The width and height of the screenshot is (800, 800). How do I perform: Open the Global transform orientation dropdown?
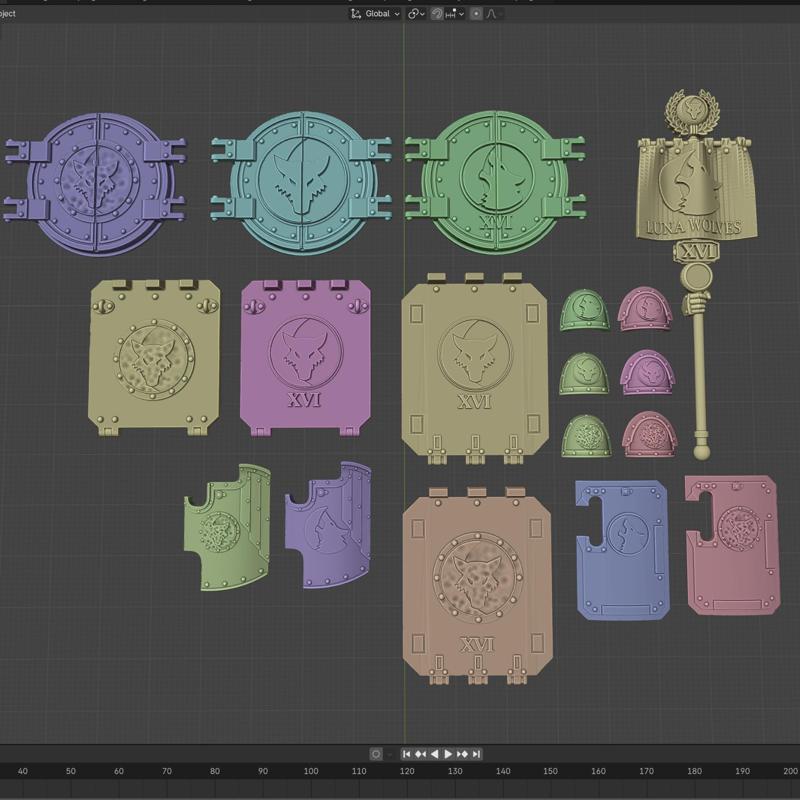click(375, 14)
